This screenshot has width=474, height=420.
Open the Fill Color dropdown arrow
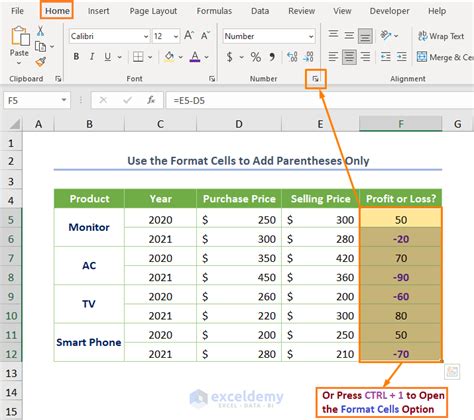[x=180, y=57]
